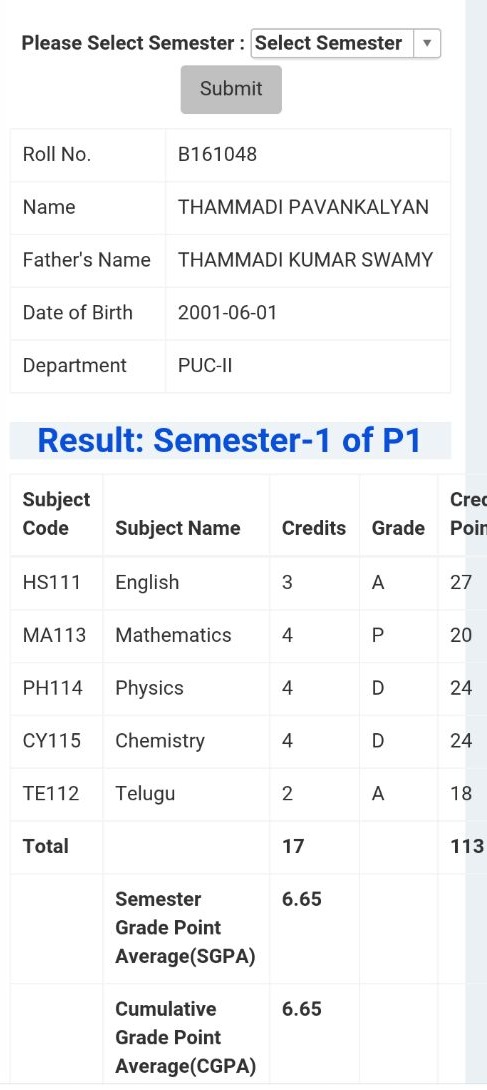Click the CY115 Chemistry subject code
Image resolution: width=487 pixels, height=1090 pixels.
pos(51,741)
